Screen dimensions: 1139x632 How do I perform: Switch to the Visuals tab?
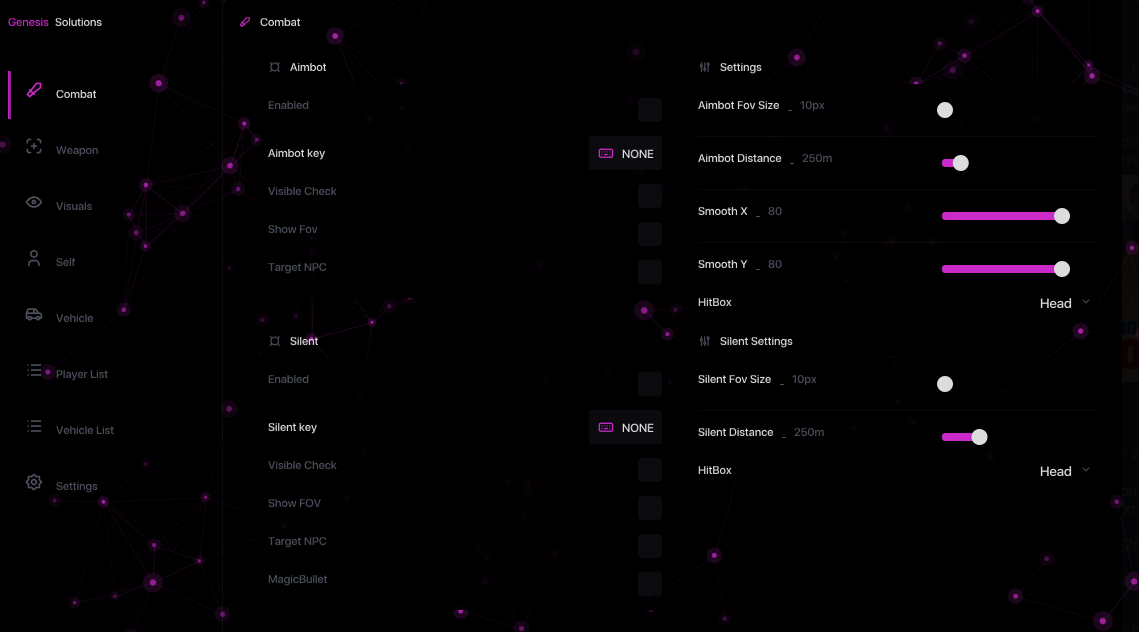point(74,206)
